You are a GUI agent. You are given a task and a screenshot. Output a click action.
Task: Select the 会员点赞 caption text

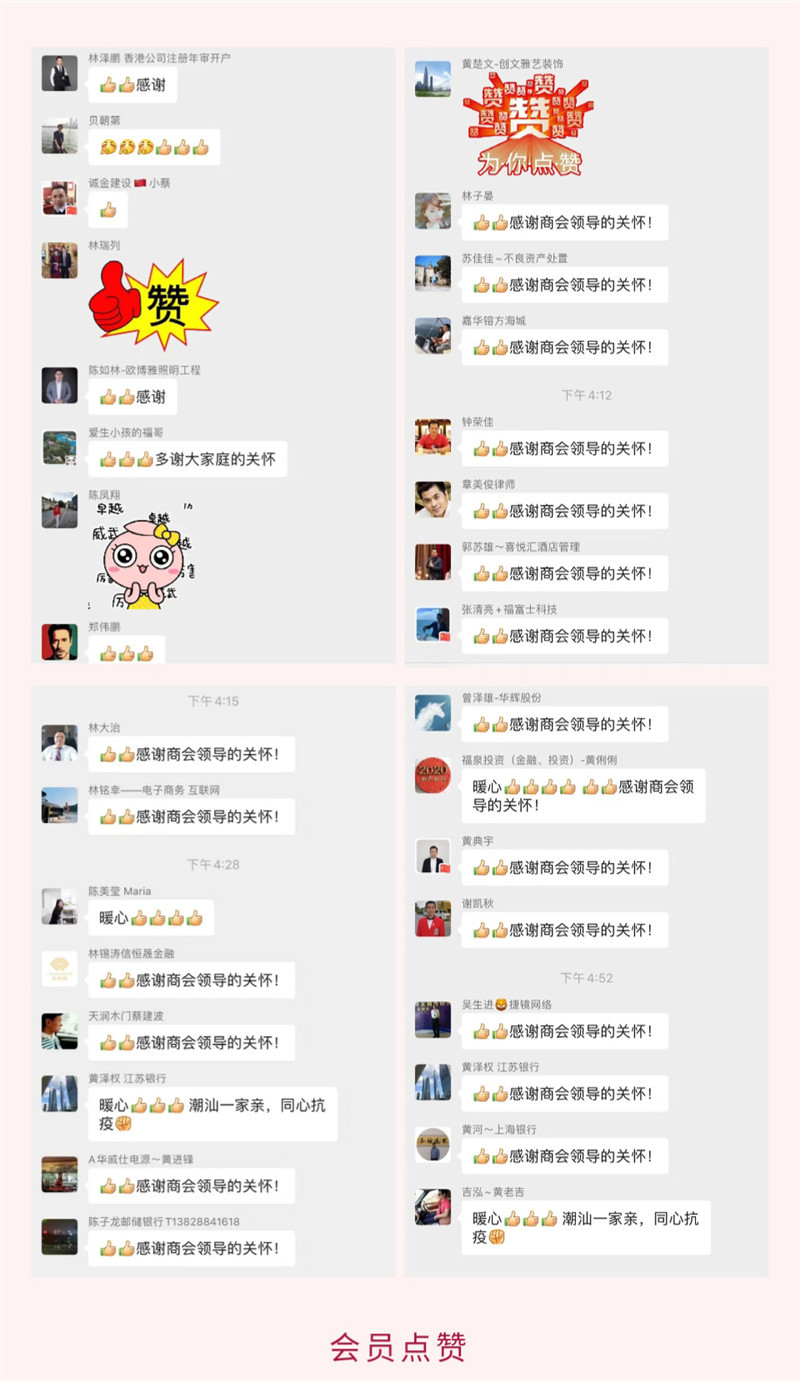[x=399, y=1346]
